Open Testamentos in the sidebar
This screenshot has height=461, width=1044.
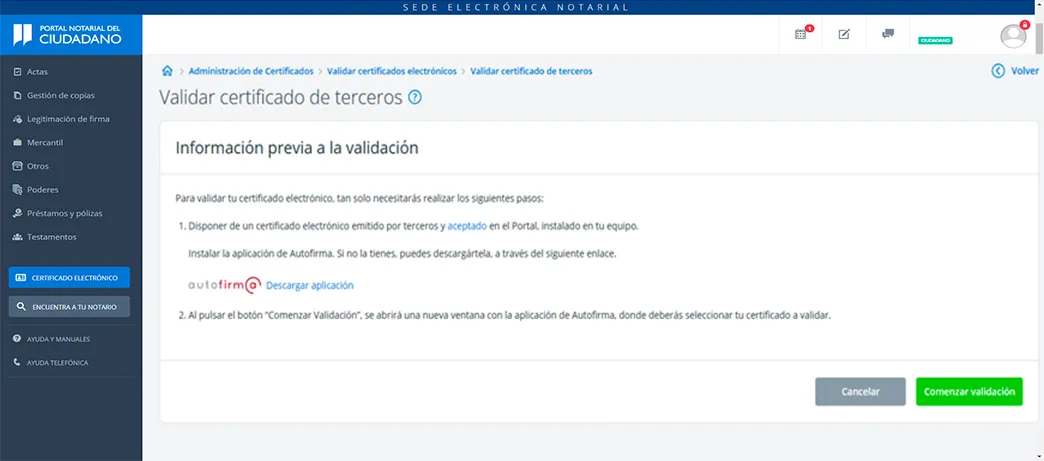52,237
